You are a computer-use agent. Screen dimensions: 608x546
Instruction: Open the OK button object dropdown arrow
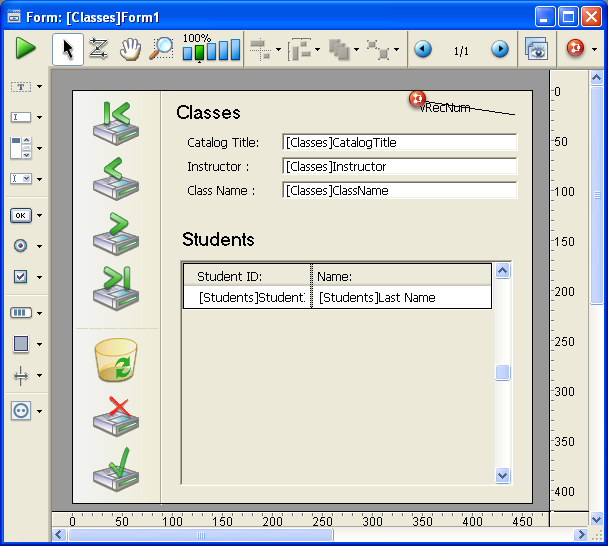39,216
